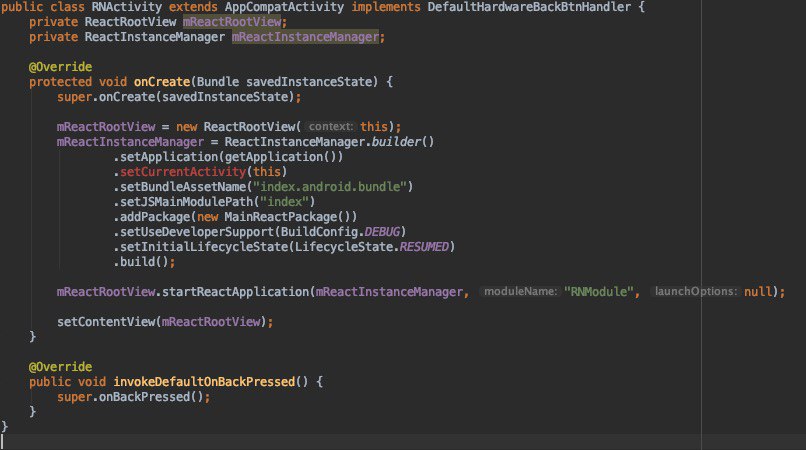Click the "index.android.bundle" string
Viewport: 806px width, 450px height.
pos(329,187)
